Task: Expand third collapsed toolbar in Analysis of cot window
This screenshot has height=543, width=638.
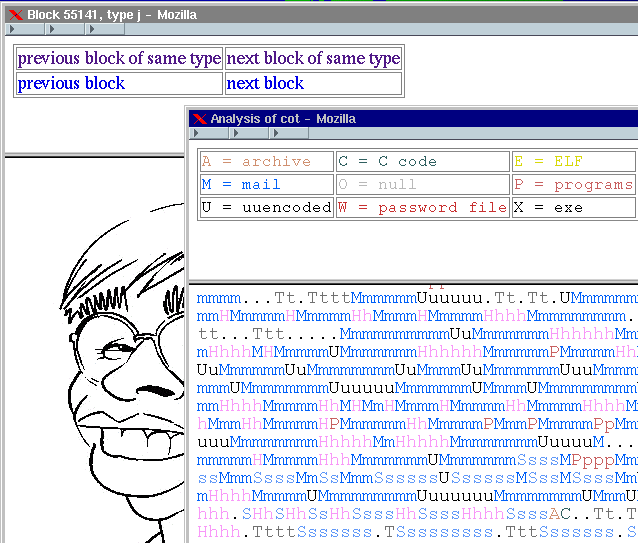Action: coord(289,133)
